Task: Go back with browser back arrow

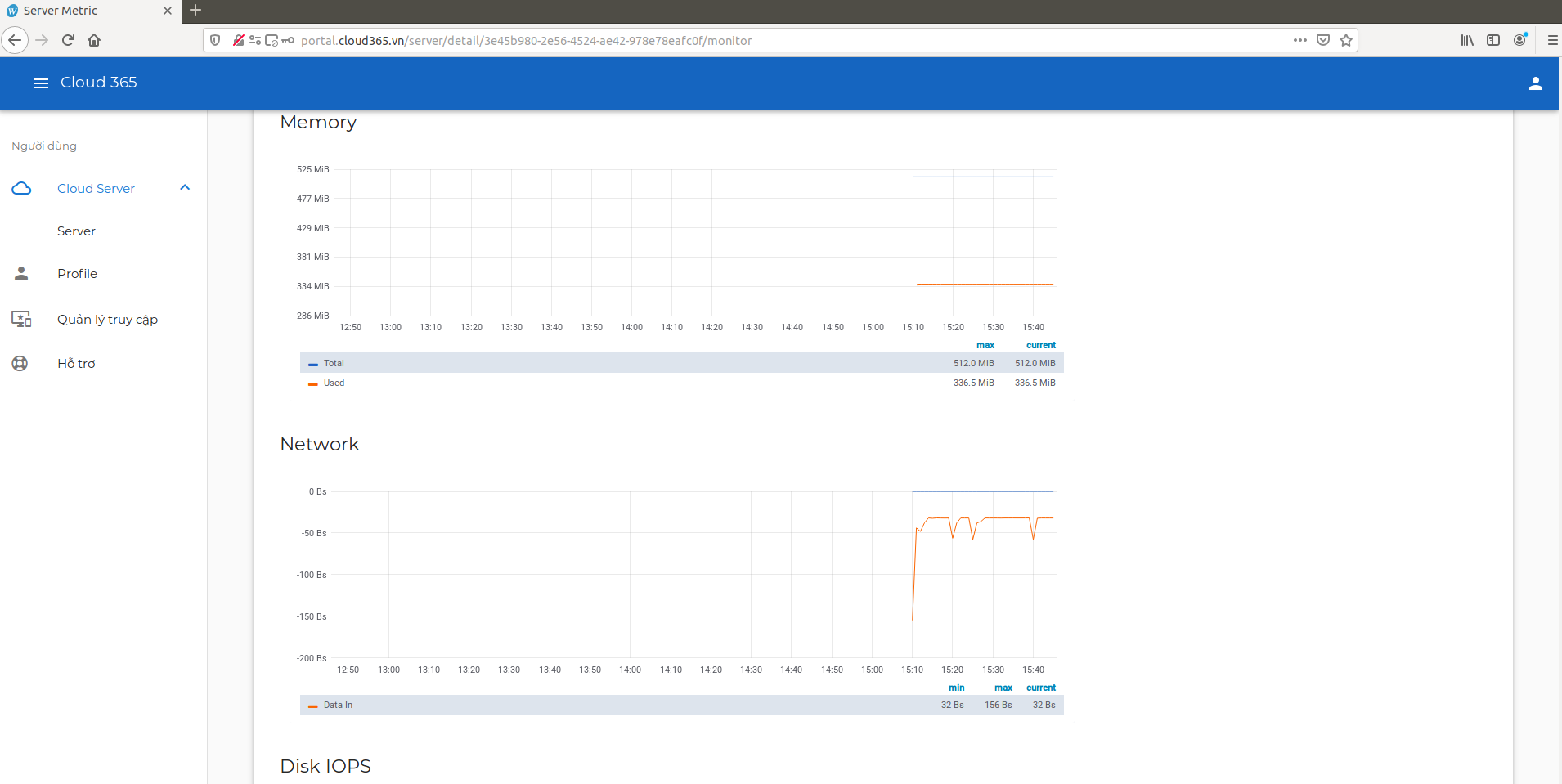Action: point(15,40)
